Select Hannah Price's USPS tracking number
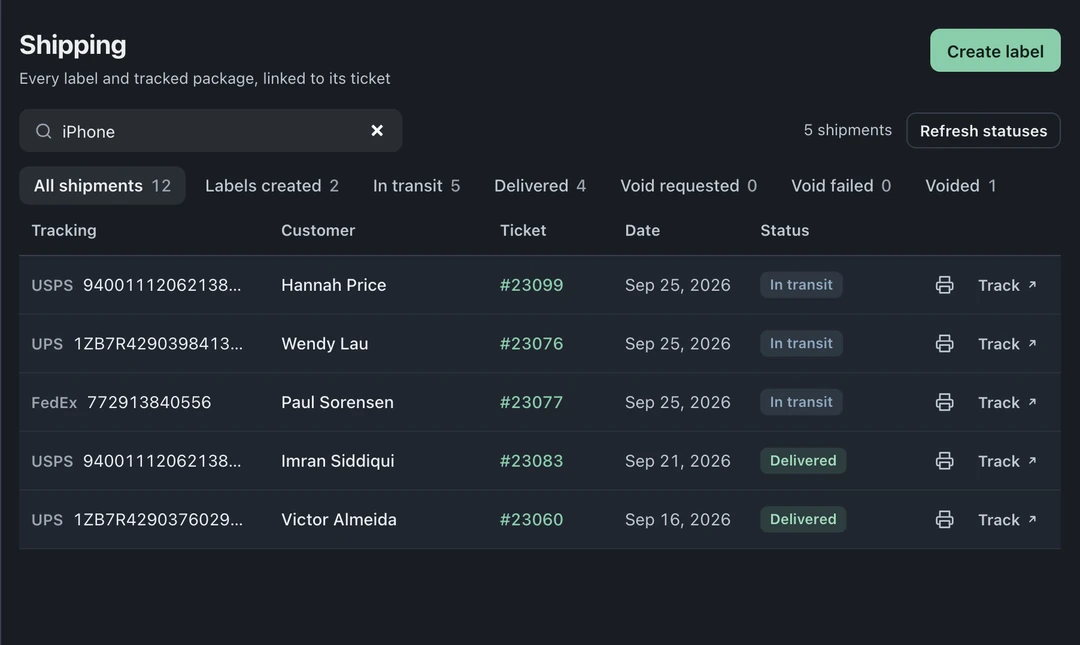The height and width of the screenshot is (645, 1080). click(x=162, y=285)
